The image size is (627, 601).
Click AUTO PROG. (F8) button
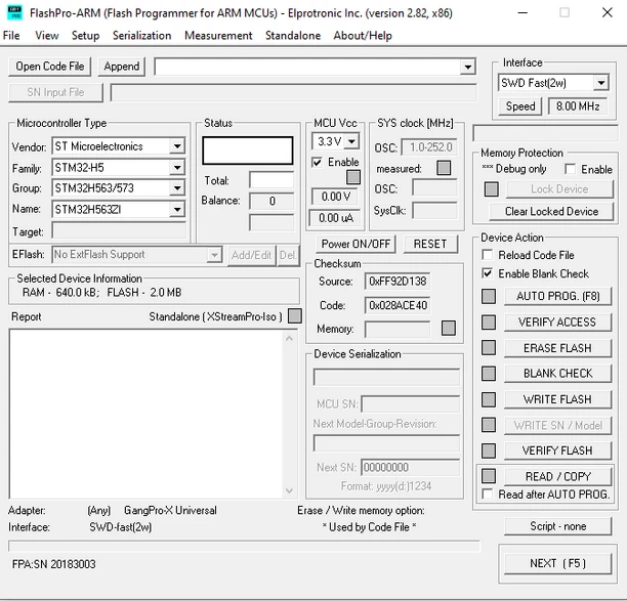(x=558, y=296)
